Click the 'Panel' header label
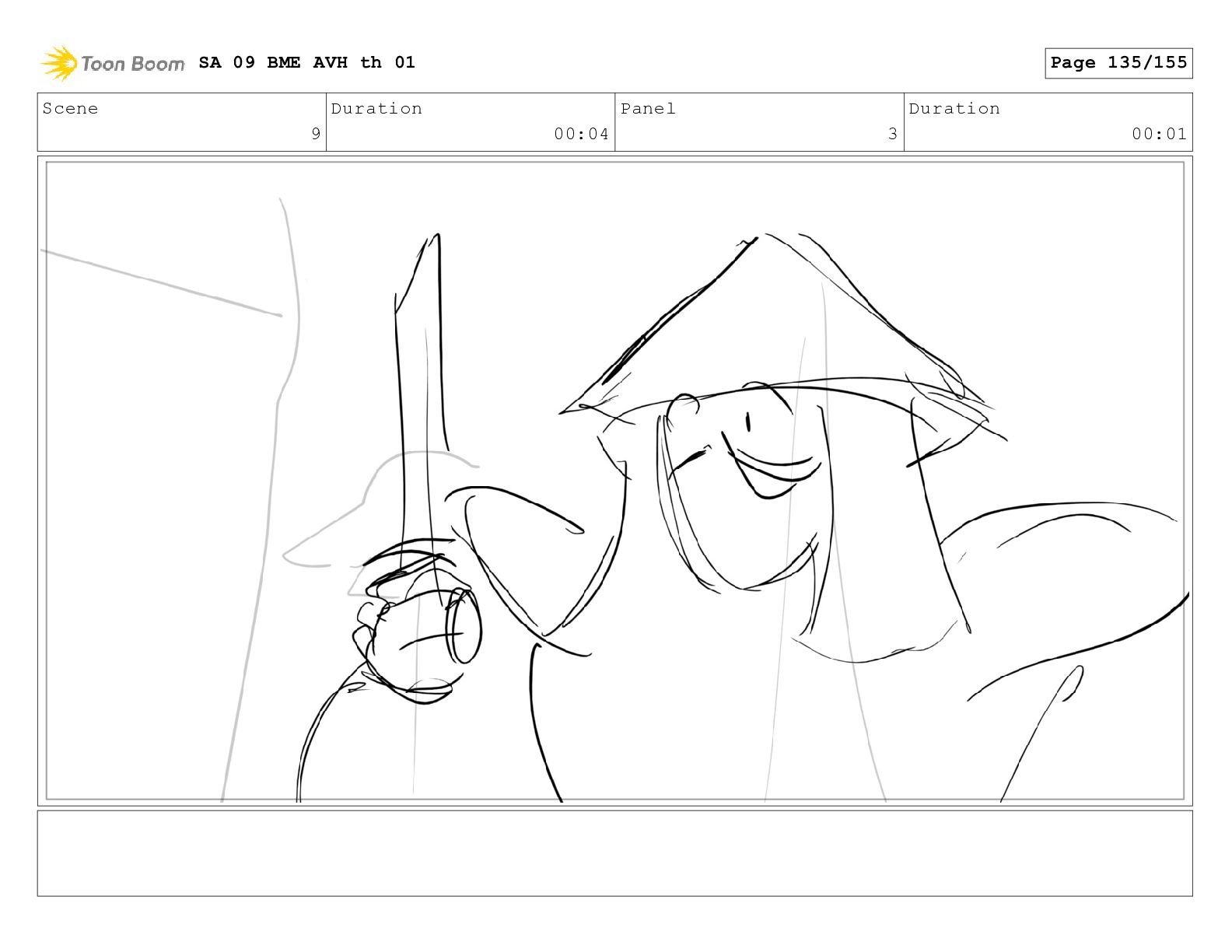This screenshot has height=952, width=1232. [x=648, y=109]
